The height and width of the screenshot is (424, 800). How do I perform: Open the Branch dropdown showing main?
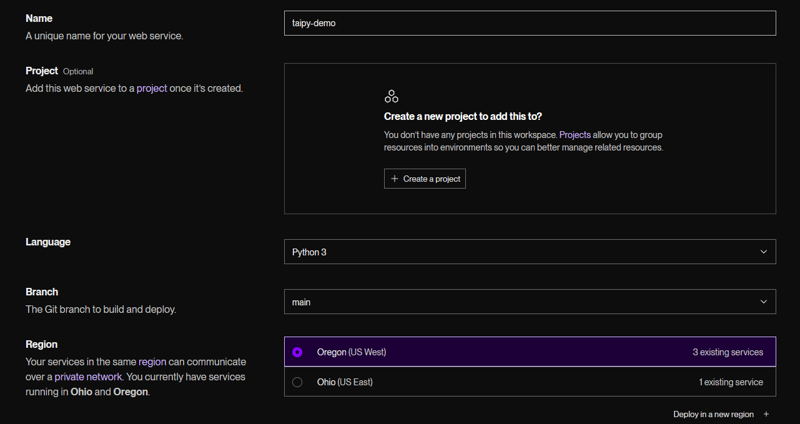(529, 302)
